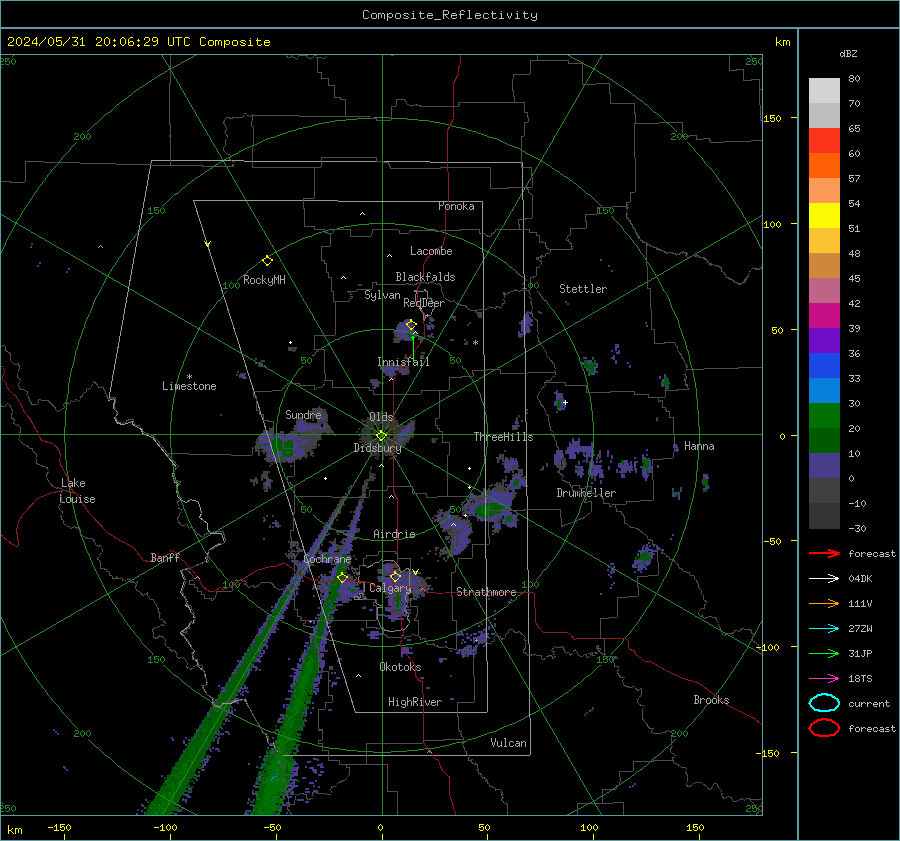Click the cyan current ellipse icon
This screenshot has width=900, height=841.
[x=824, y=703]
